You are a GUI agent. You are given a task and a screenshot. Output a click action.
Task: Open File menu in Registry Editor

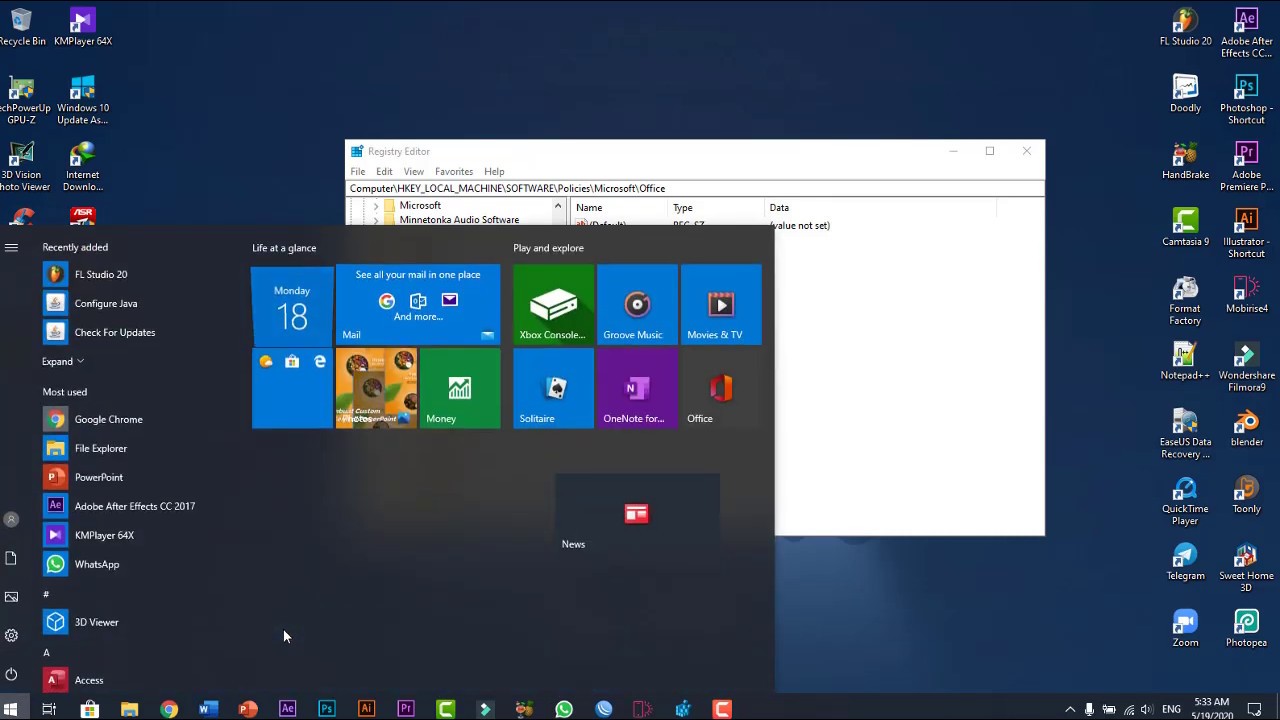tap(357, 171)
